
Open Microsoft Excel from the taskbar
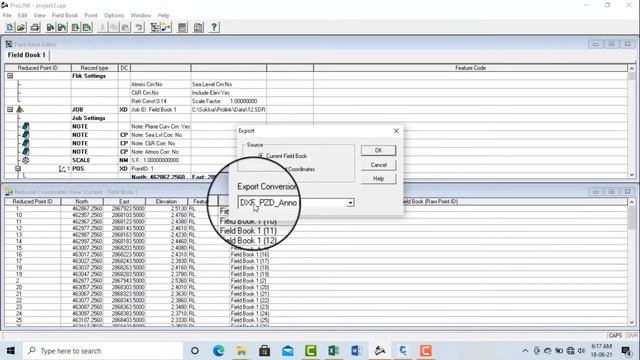pos(333,351)
